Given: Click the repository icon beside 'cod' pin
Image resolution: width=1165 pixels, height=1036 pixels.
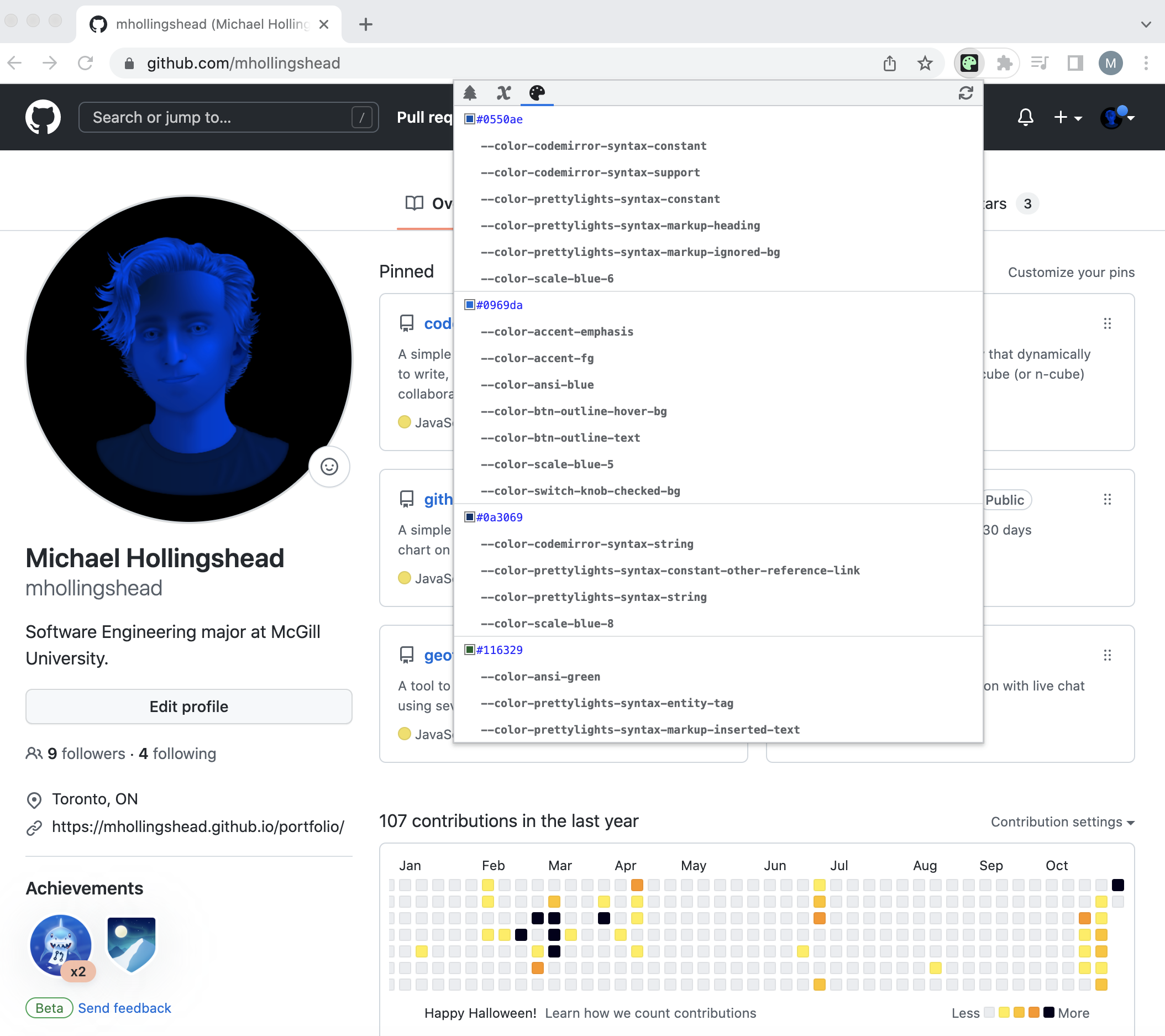Looking at the screenshot, I should 406,323.
